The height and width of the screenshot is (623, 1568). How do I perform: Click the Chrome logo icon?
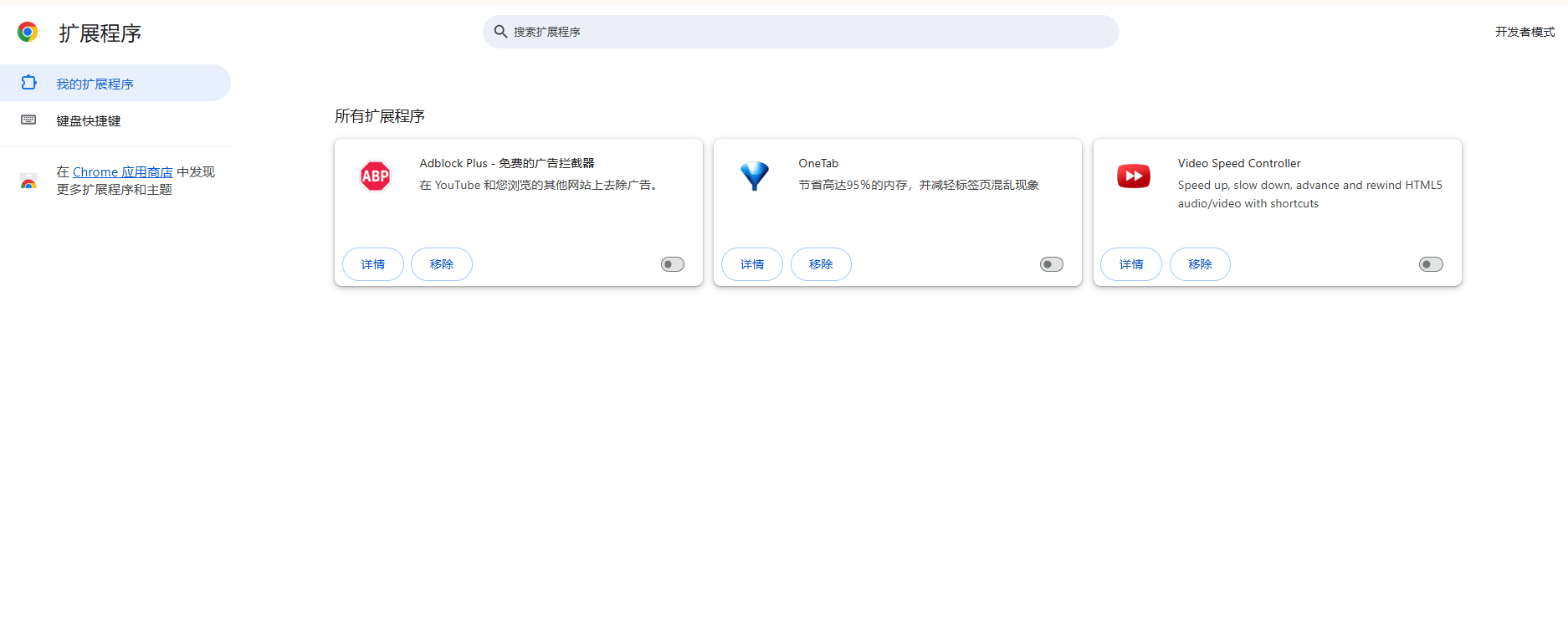tap(28, 32)
